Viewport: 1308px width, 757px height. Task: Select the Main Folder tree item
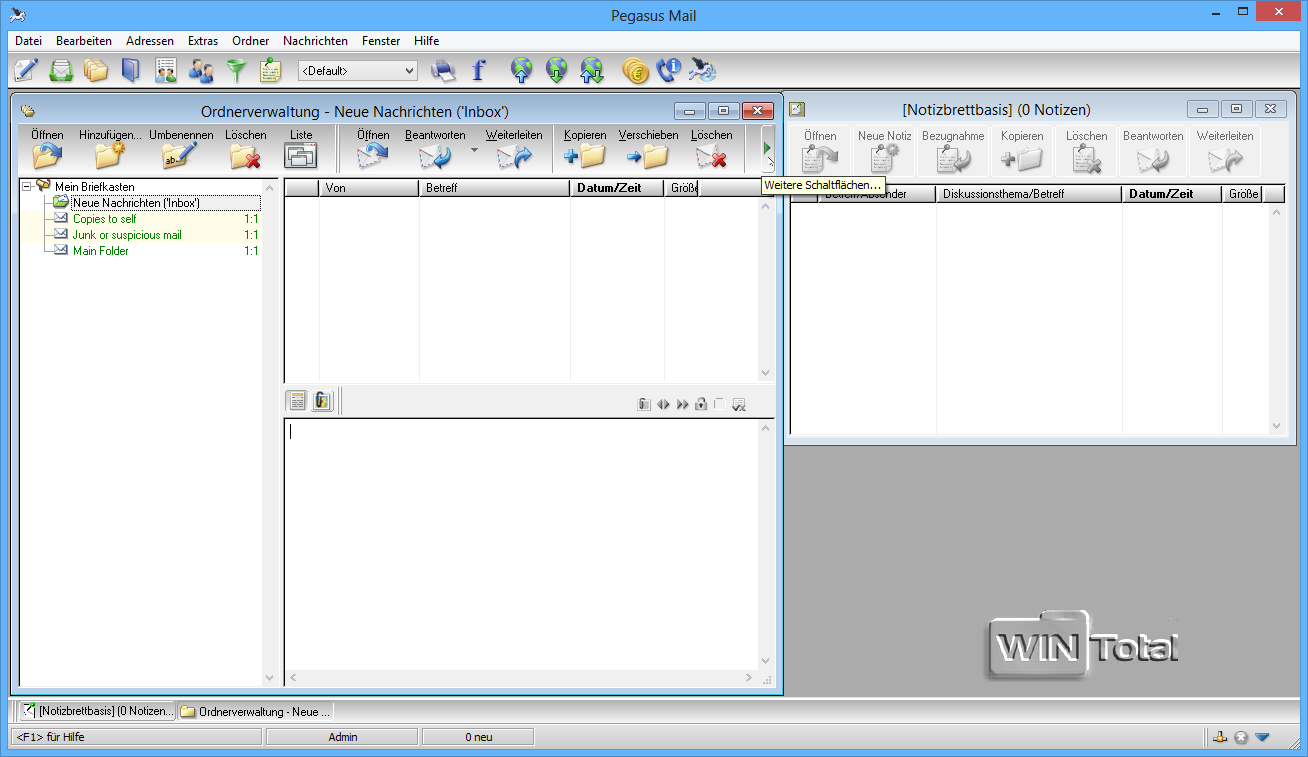click(101, 251)
